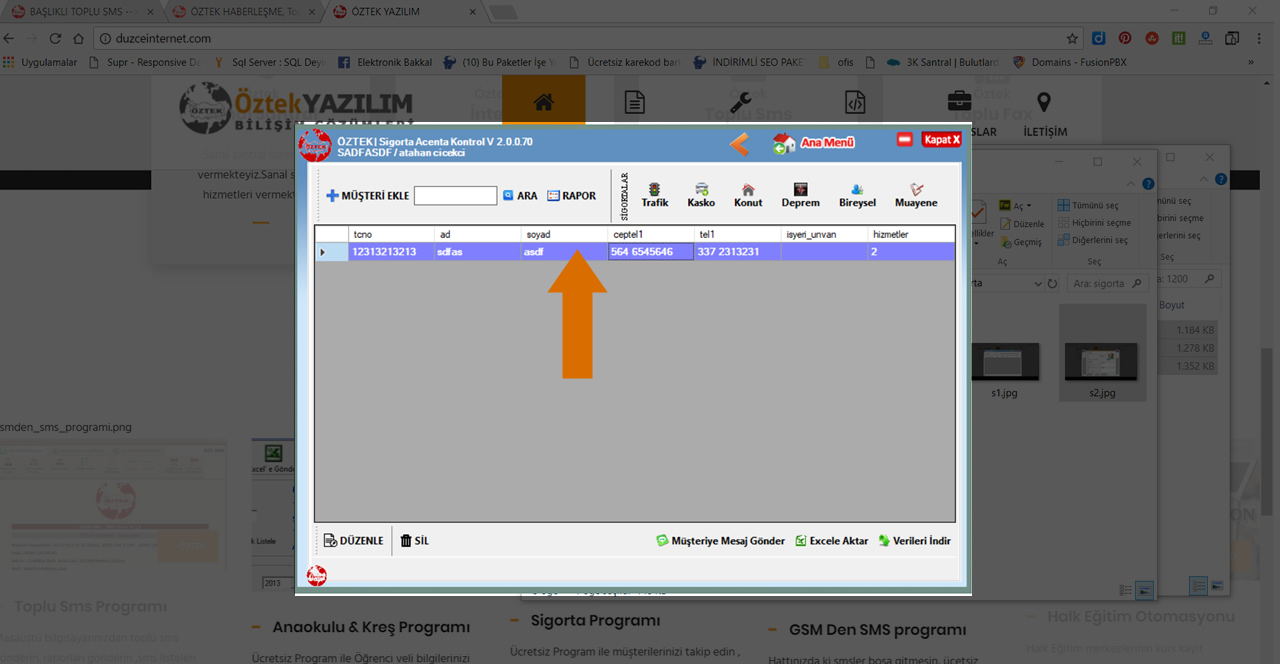This screenshot has width=1280, height=664.
Task: Click Hiçbirini seçme in Explorer window
Action: pos(1093,222)
